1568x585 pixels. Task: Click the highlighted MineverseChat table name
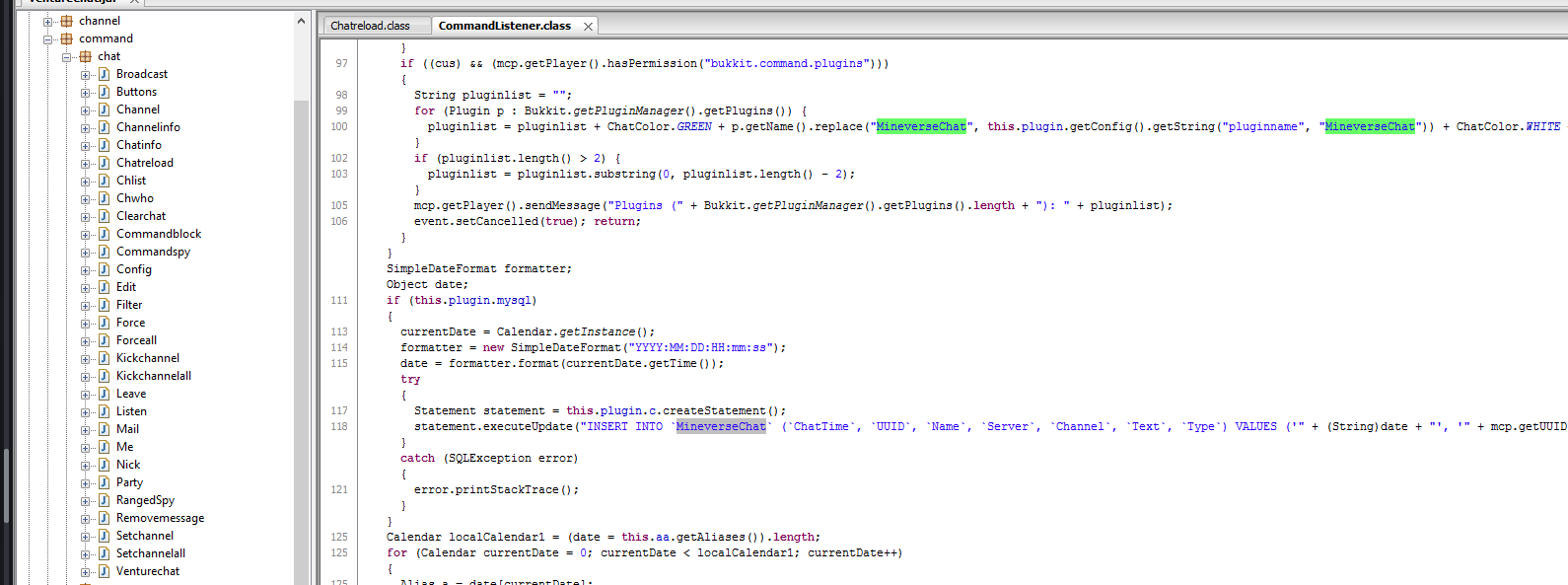[x=720, y=426]
